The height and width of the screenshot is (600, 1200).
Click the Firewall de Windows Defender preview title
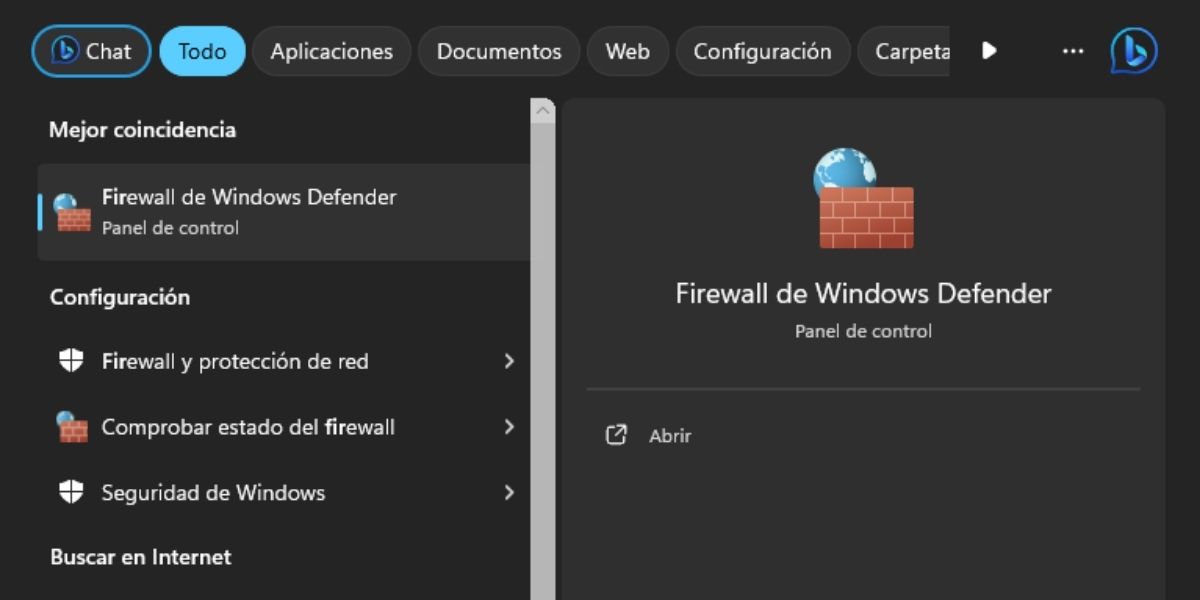tap(863, 294)
